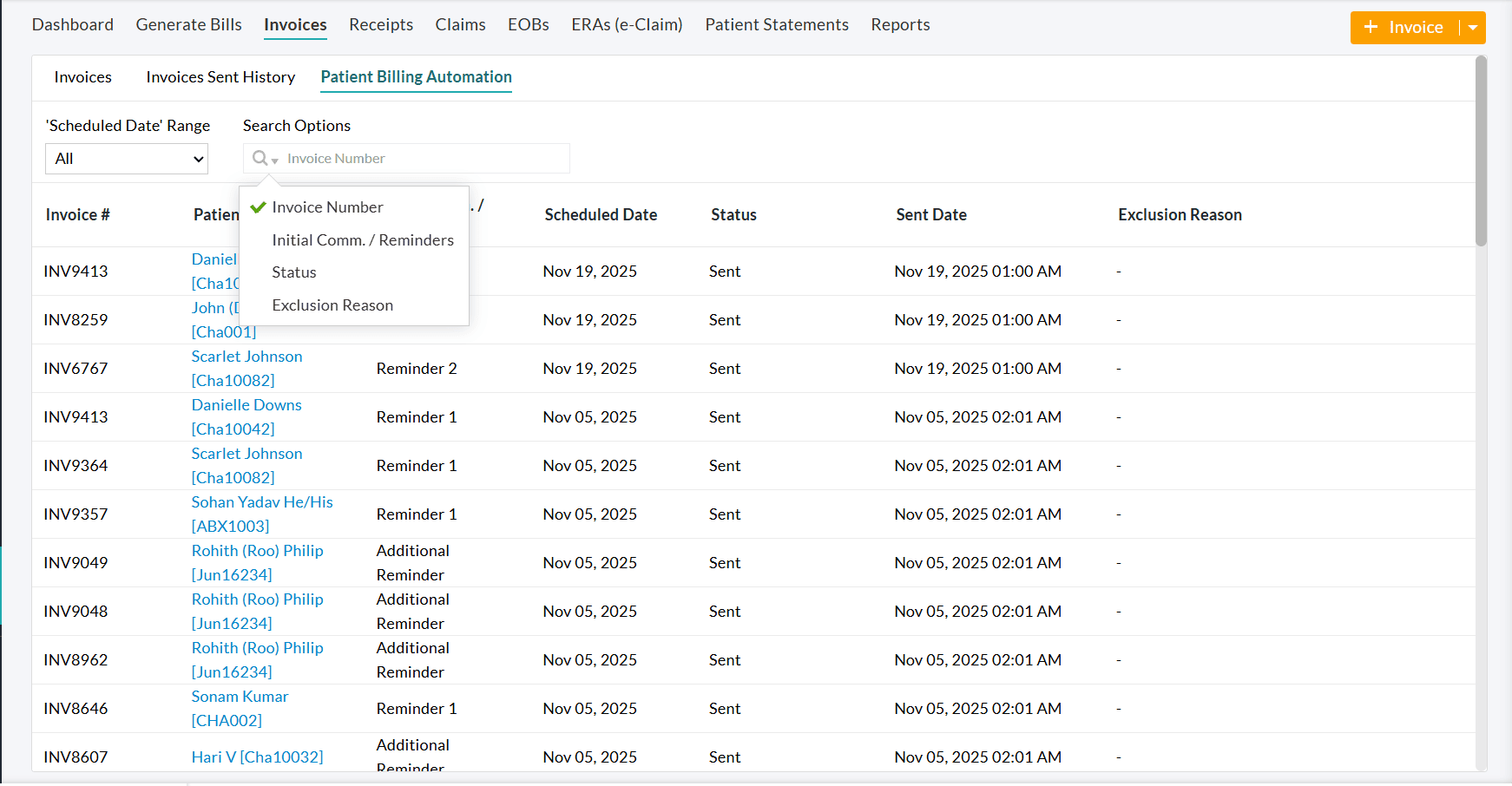
Task: Open Danielle Downs patient link
Action: [247, 404]
